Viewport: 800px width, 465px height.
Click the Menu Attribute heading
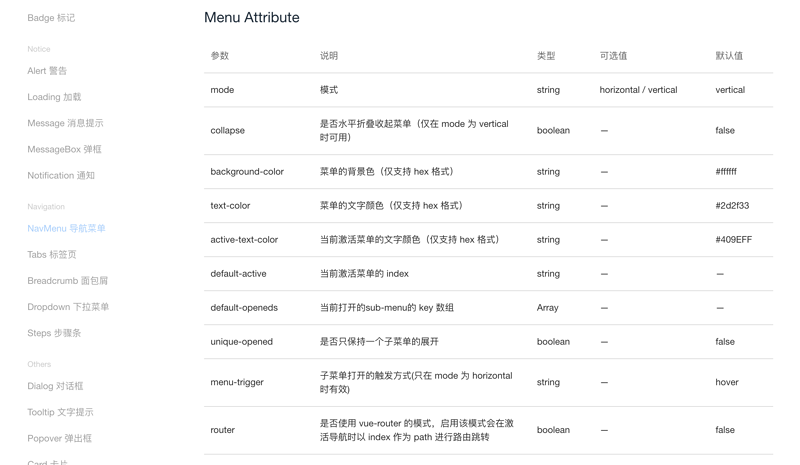point(252,17)
